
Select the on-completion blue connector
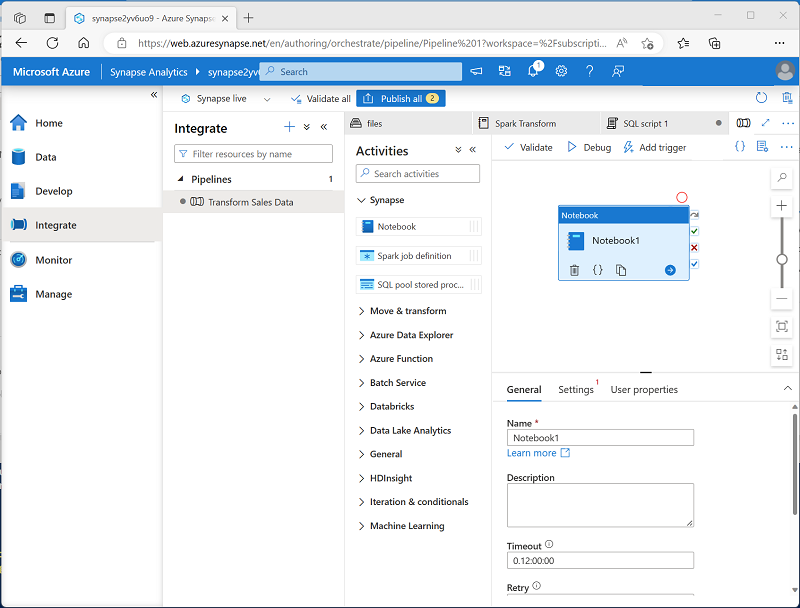point(694,264)
